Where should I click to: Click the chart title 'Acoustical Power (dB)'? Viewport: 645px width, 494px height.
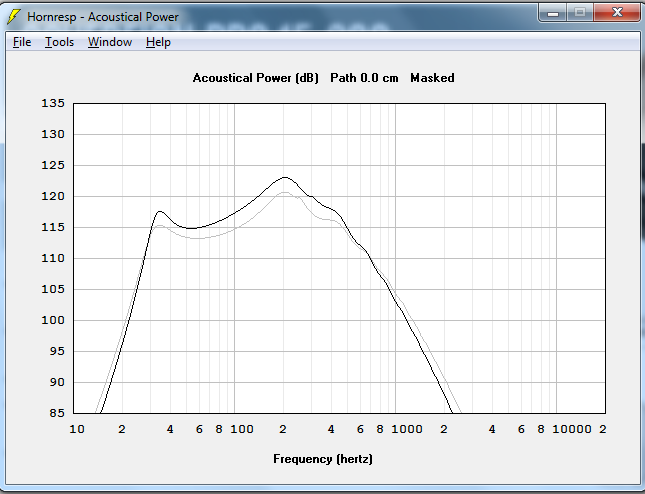point(255,78)
